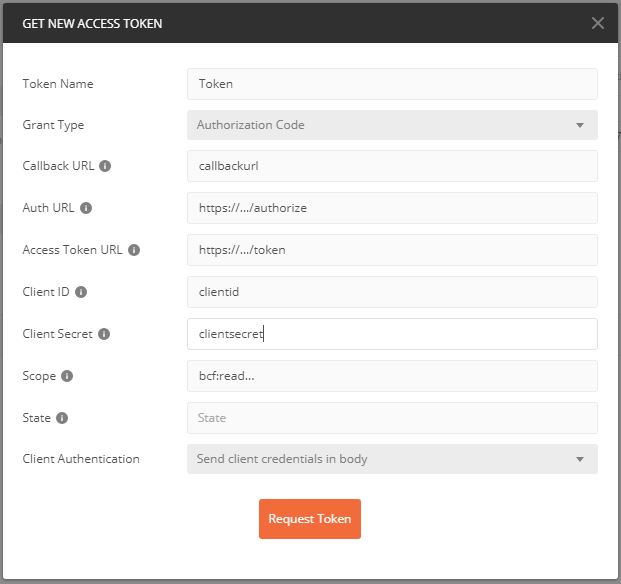Click the Auth URL info icon

(86, 208)
